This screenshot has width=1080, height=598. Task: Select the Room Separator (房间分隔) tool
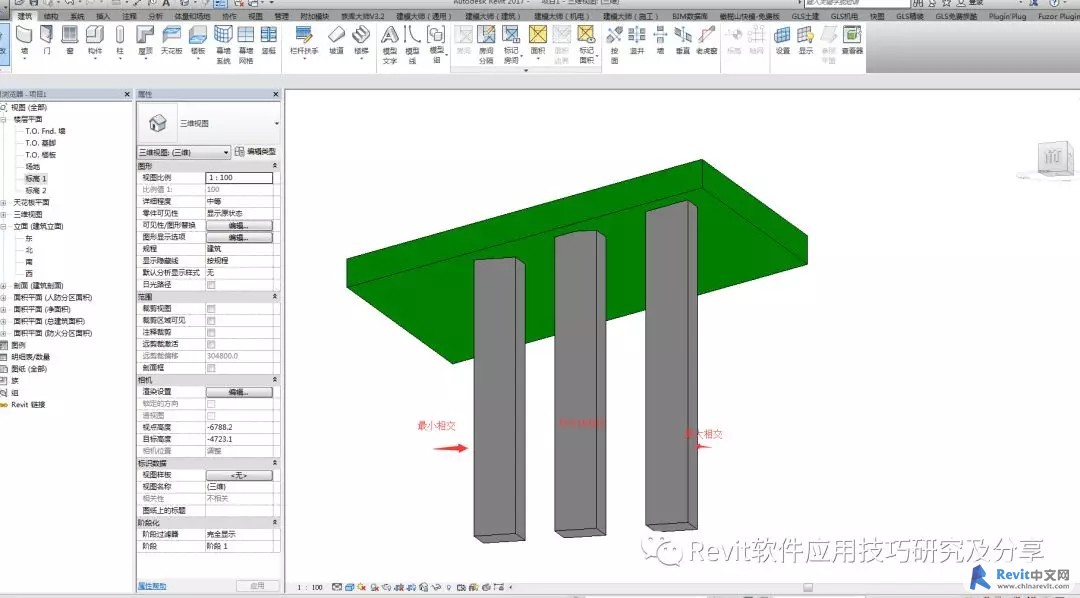pyautogui.click(x=486, y=44)
